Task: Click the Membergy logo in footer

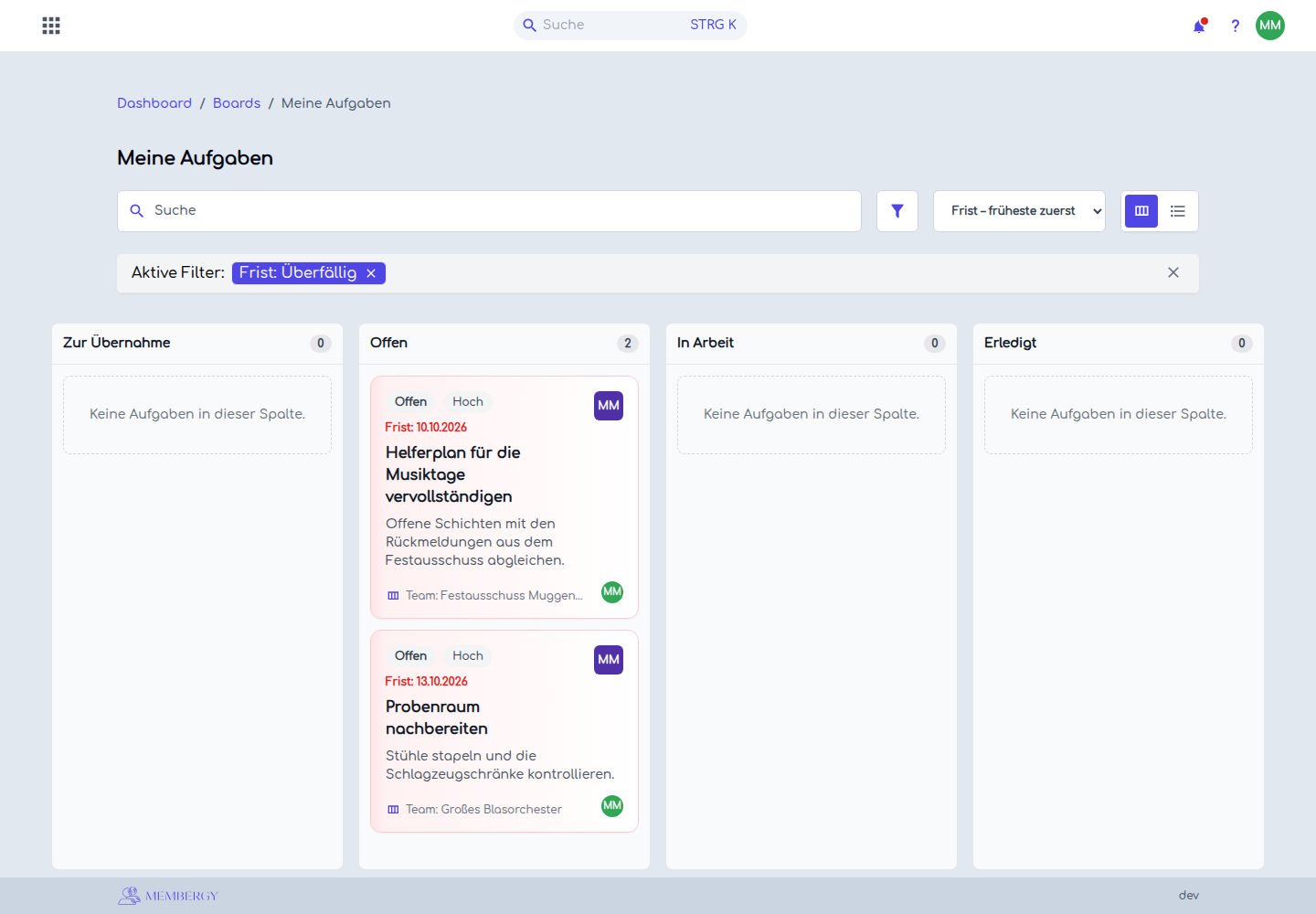Action: coord(168,896)
